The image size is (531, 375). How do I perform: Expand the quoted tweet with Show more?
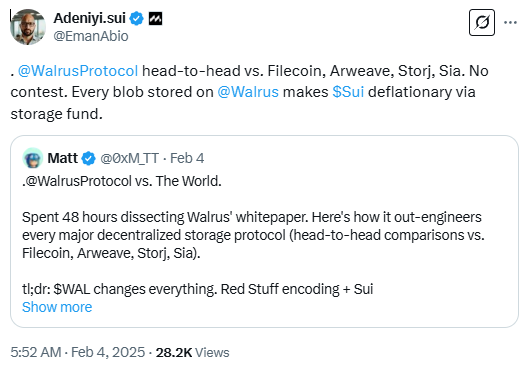pos(57,307)
